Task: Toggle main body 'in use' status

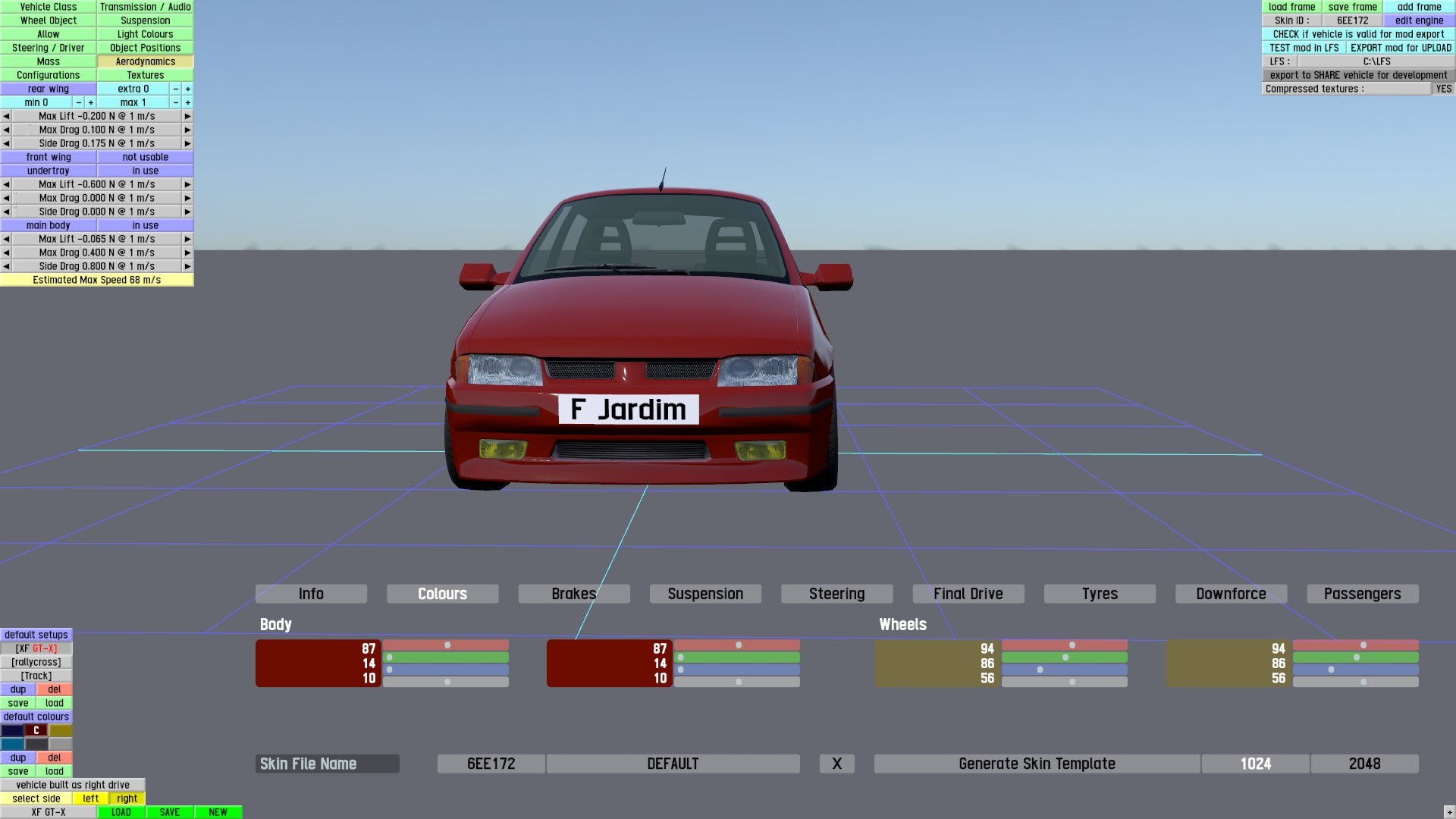Action: (145, 225)
